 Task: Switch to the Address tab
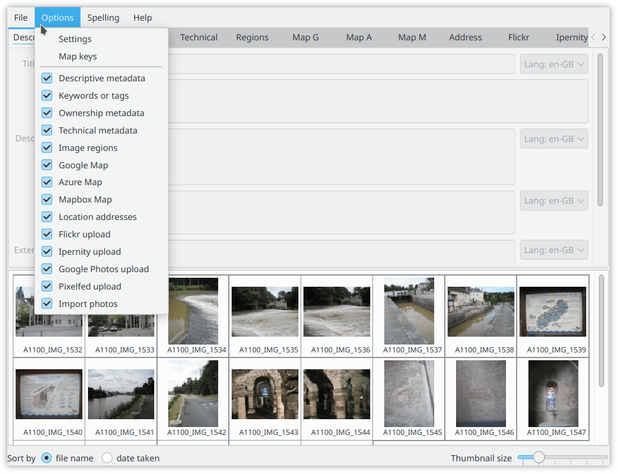[465, 37]
